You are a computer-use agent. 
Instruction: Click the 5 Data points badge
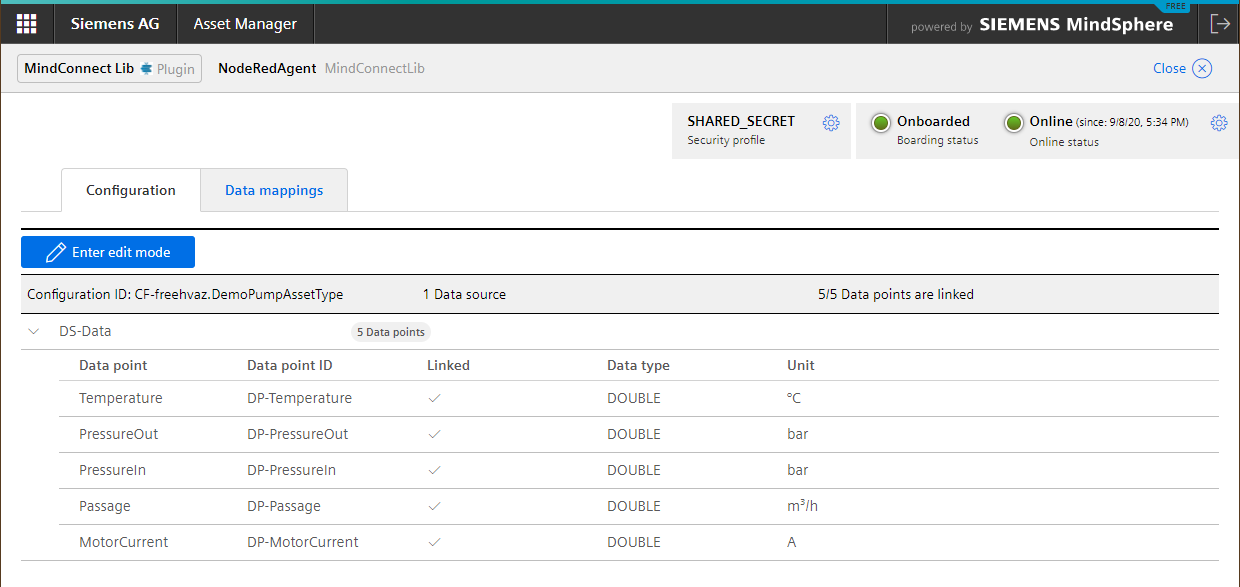click(391, 332)
